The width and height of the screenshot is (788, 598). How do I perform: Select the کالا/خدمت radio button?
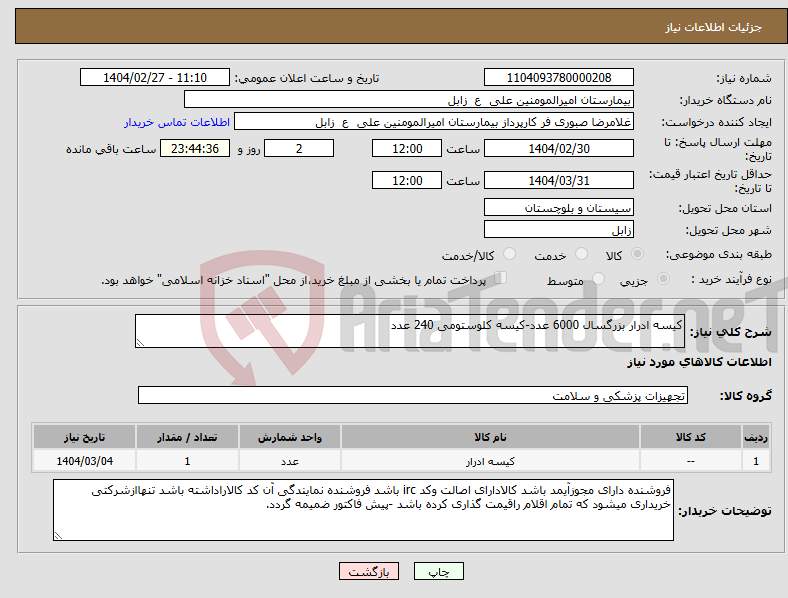tap(510, 254)
